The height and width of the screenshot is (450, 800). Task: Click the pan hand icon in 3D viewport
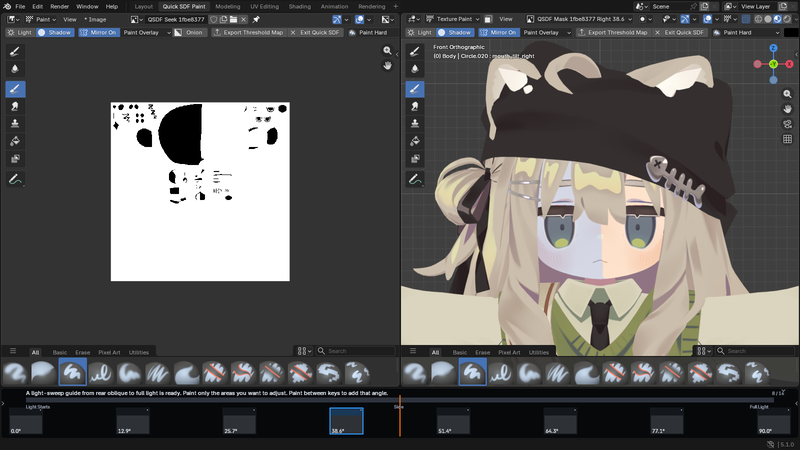[x=787, y=109]
